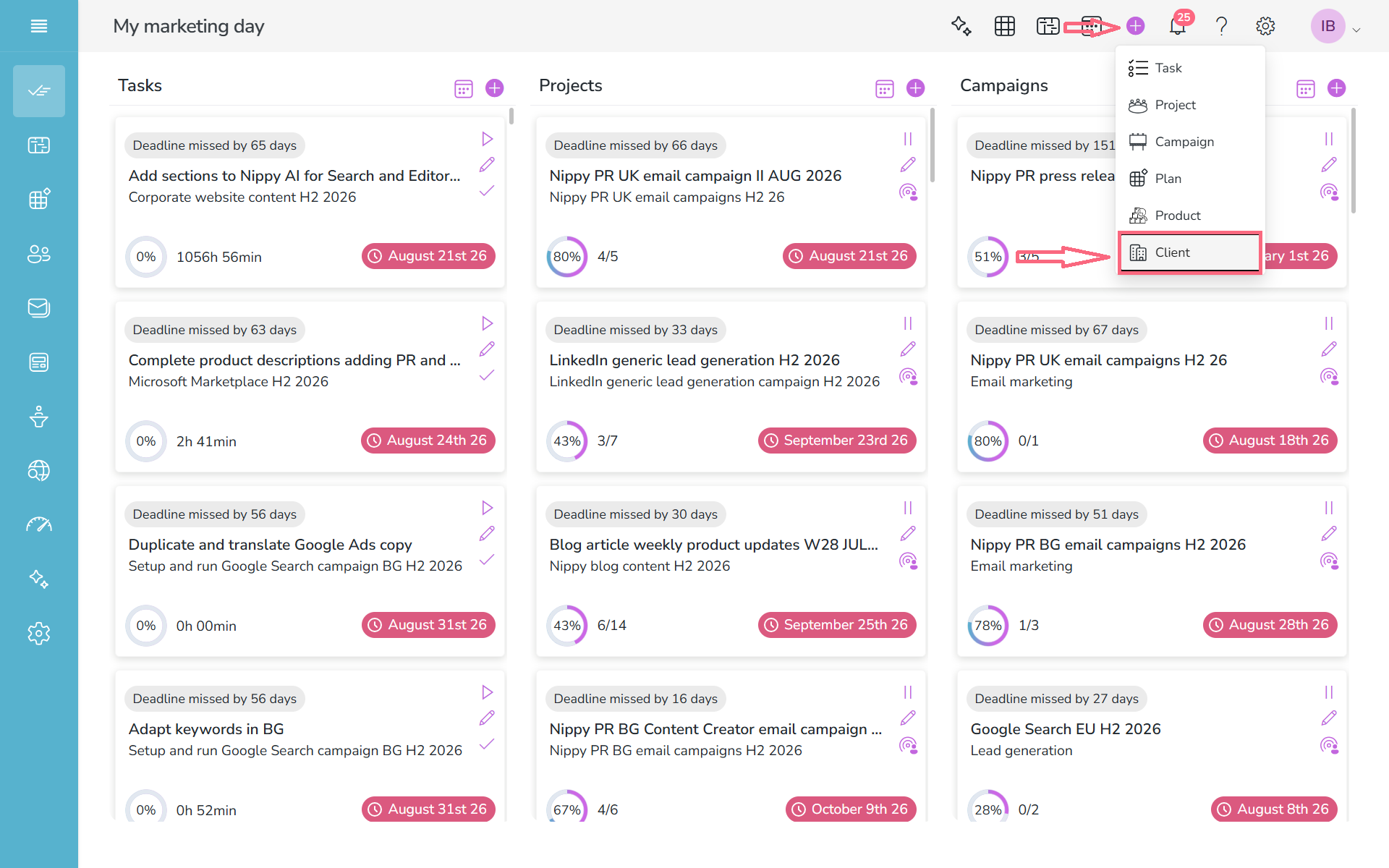Open the AI assistant sparkle icon in top bar
Screen dimensions: 1389x868
[961, 26]
